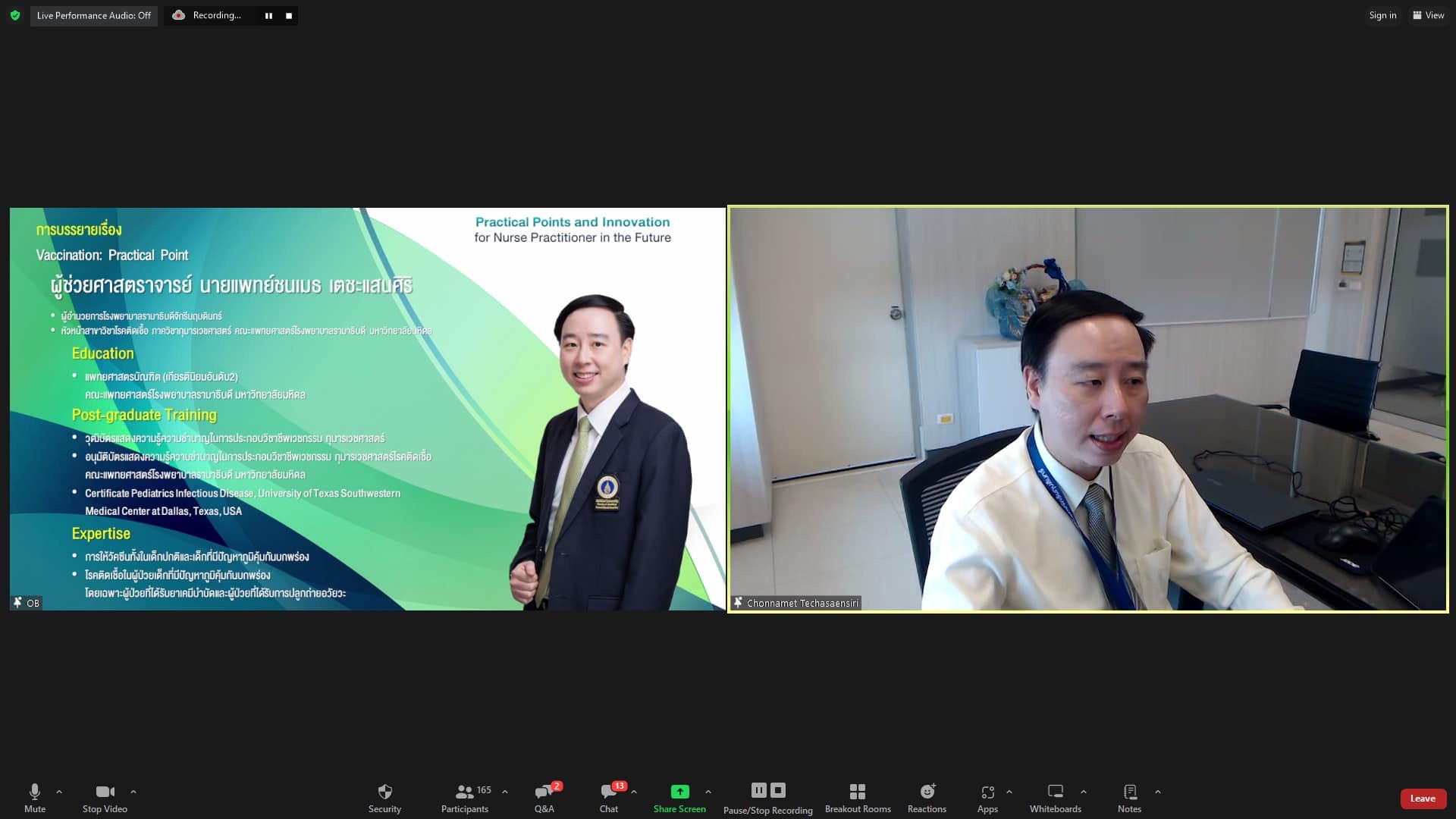Viewport: 1456px width, 819px height.
Task: Expand the arrow beside Participants
Action: click(505, 792)
